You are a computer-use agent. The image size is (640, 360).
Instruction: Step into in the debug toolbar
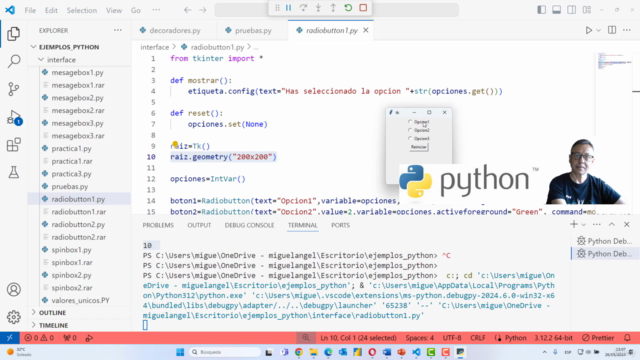[318, 8]
